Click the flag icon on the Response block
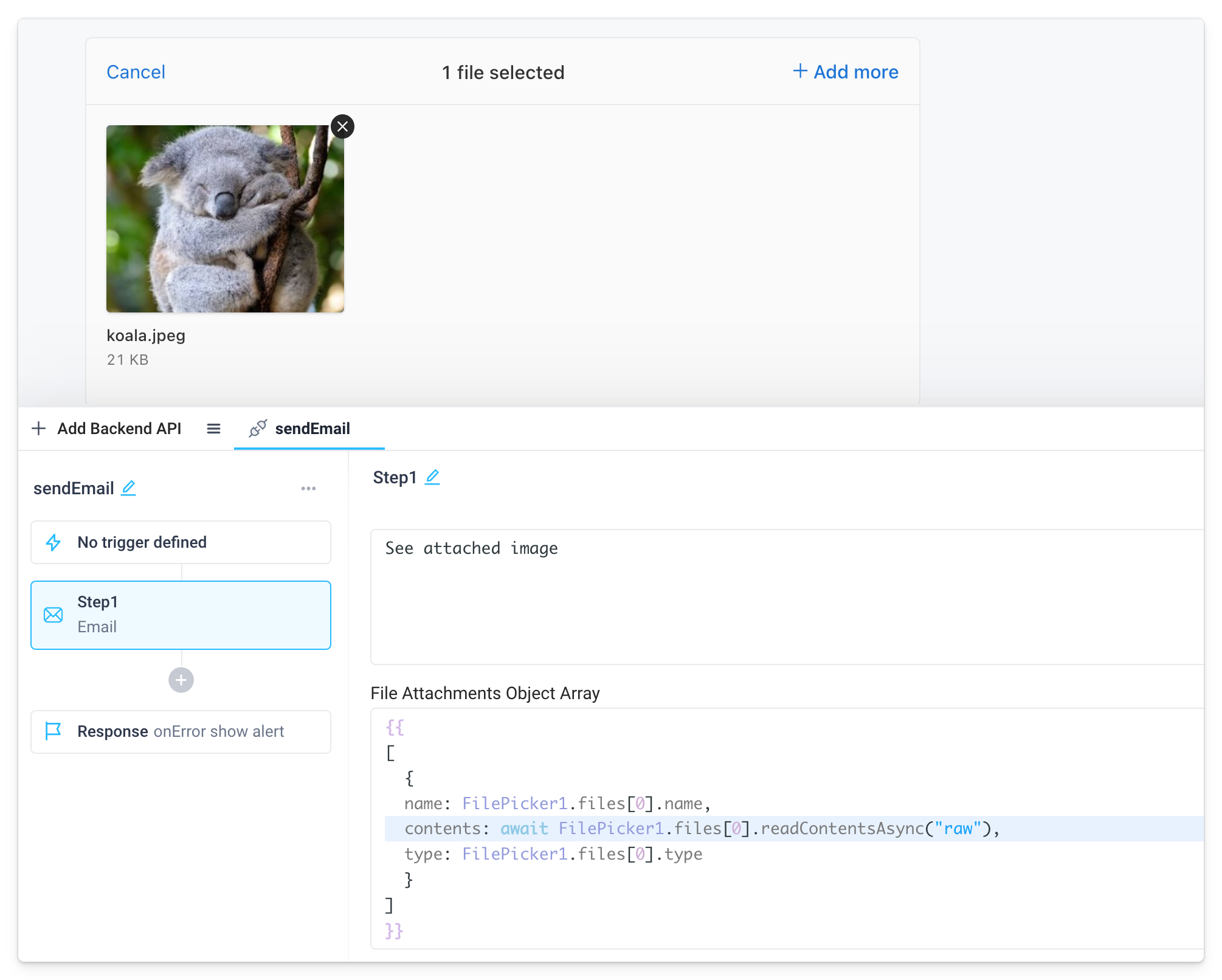 [x=54, y=731]
